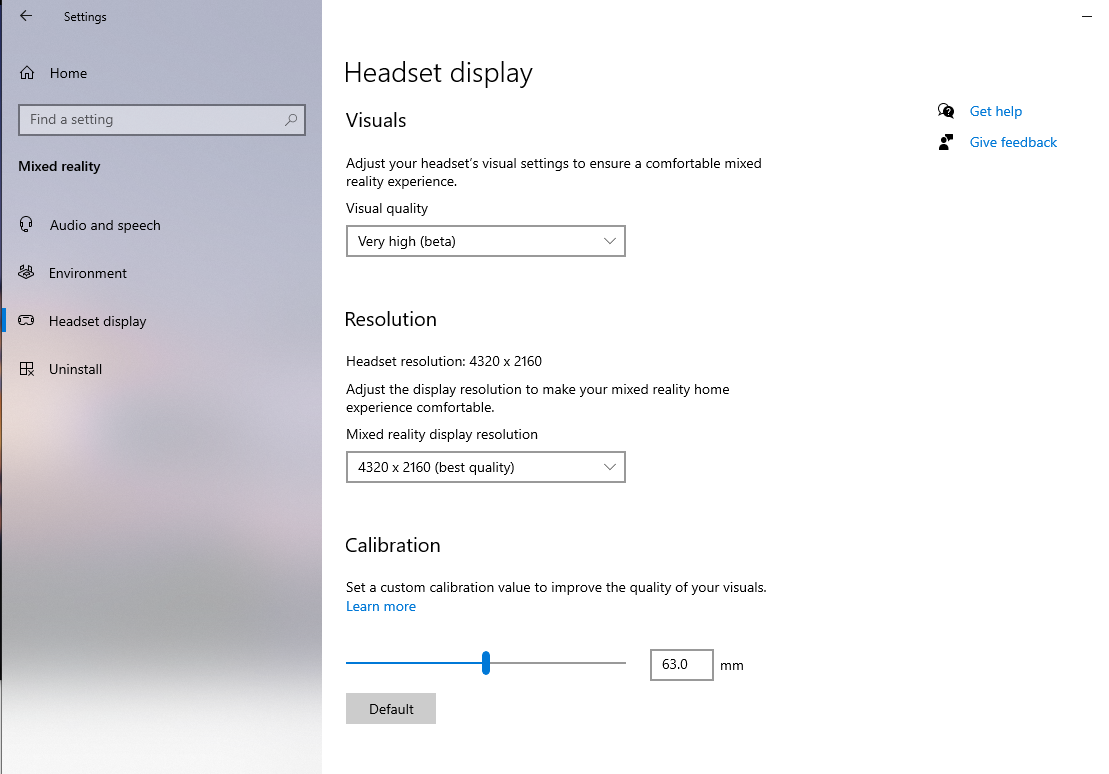Image resolution: width=1109 pixels, height=774 pixels.
Task: Click the Calibration section heading
Action: coord(393,545)
